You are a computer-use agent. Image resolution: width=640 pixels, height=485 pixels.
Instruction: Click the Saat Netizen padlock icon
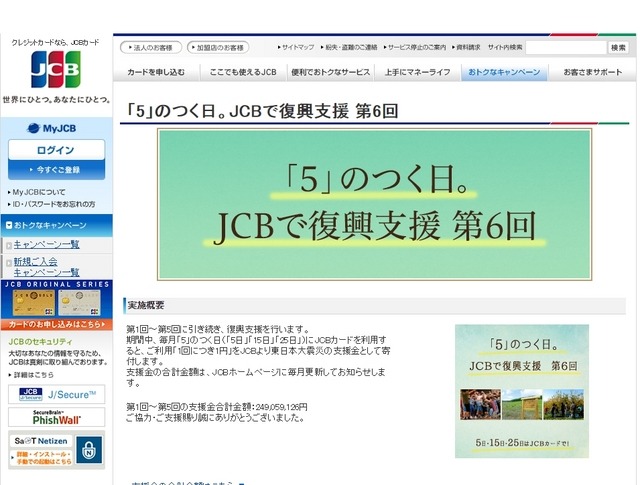pyautogui.click(x=89, y=449)
